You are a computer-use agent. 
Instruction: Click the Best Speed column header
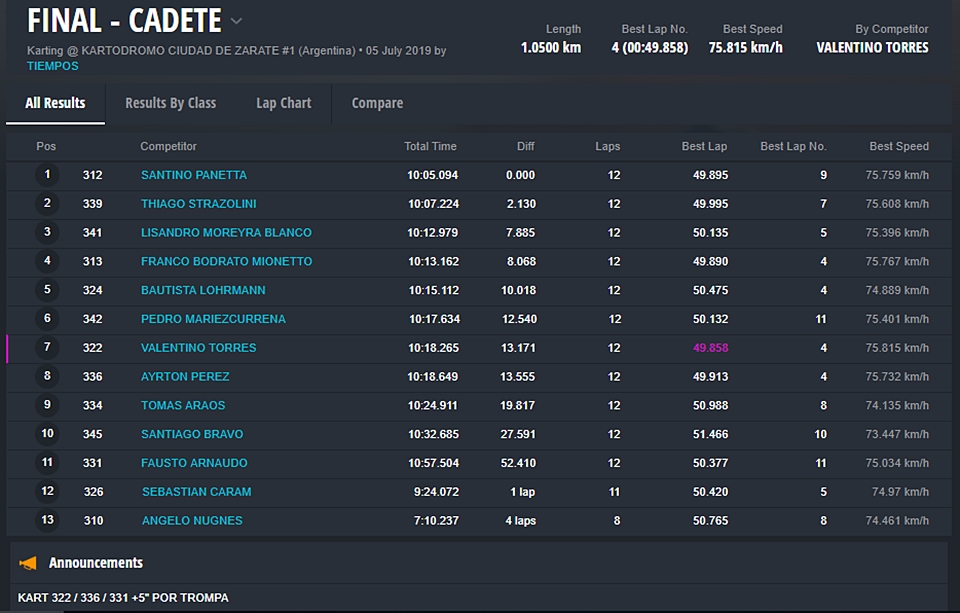(x=898, y=146)
